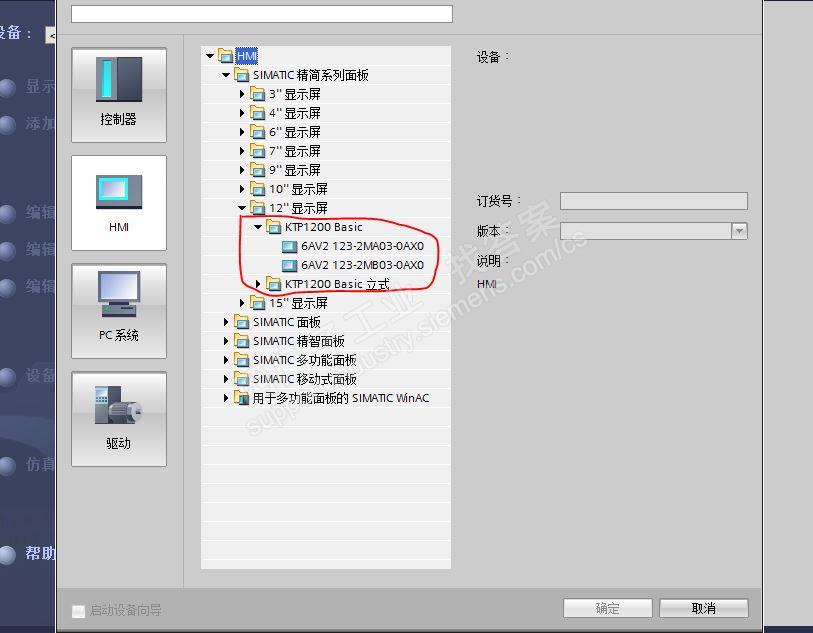Select the 6AV2 123-2MB03-0AX0 text row

pyautogui.click(x=362, y=265)
